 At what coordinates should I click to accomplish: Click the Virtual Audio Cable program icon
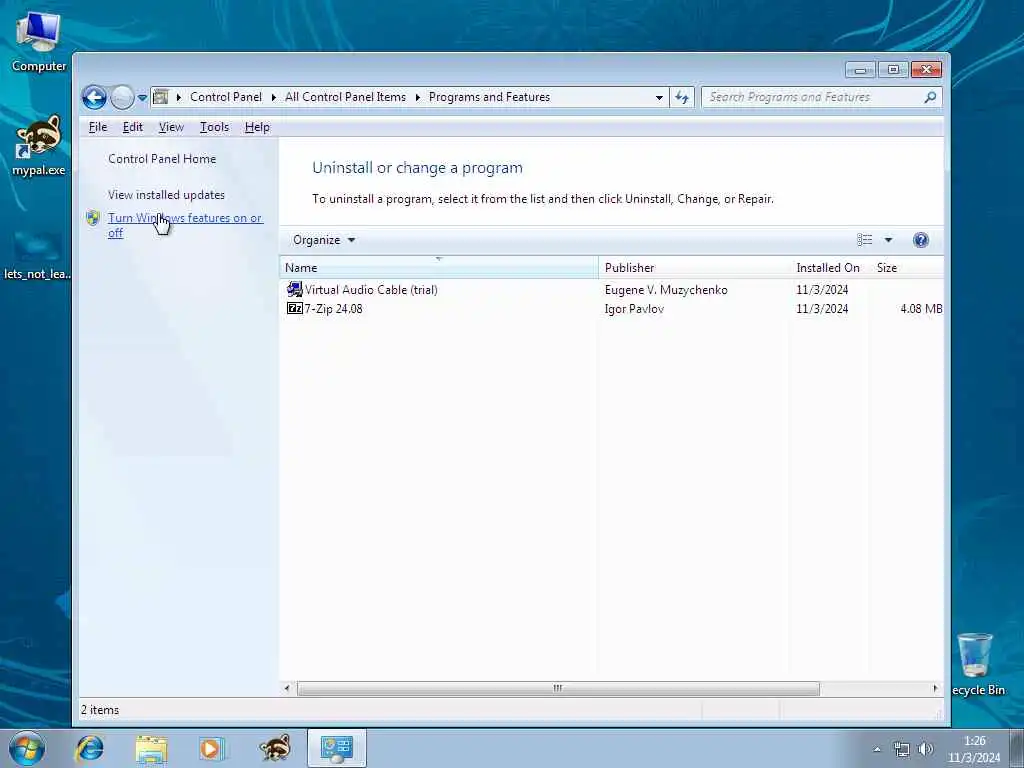click(295, 289)
